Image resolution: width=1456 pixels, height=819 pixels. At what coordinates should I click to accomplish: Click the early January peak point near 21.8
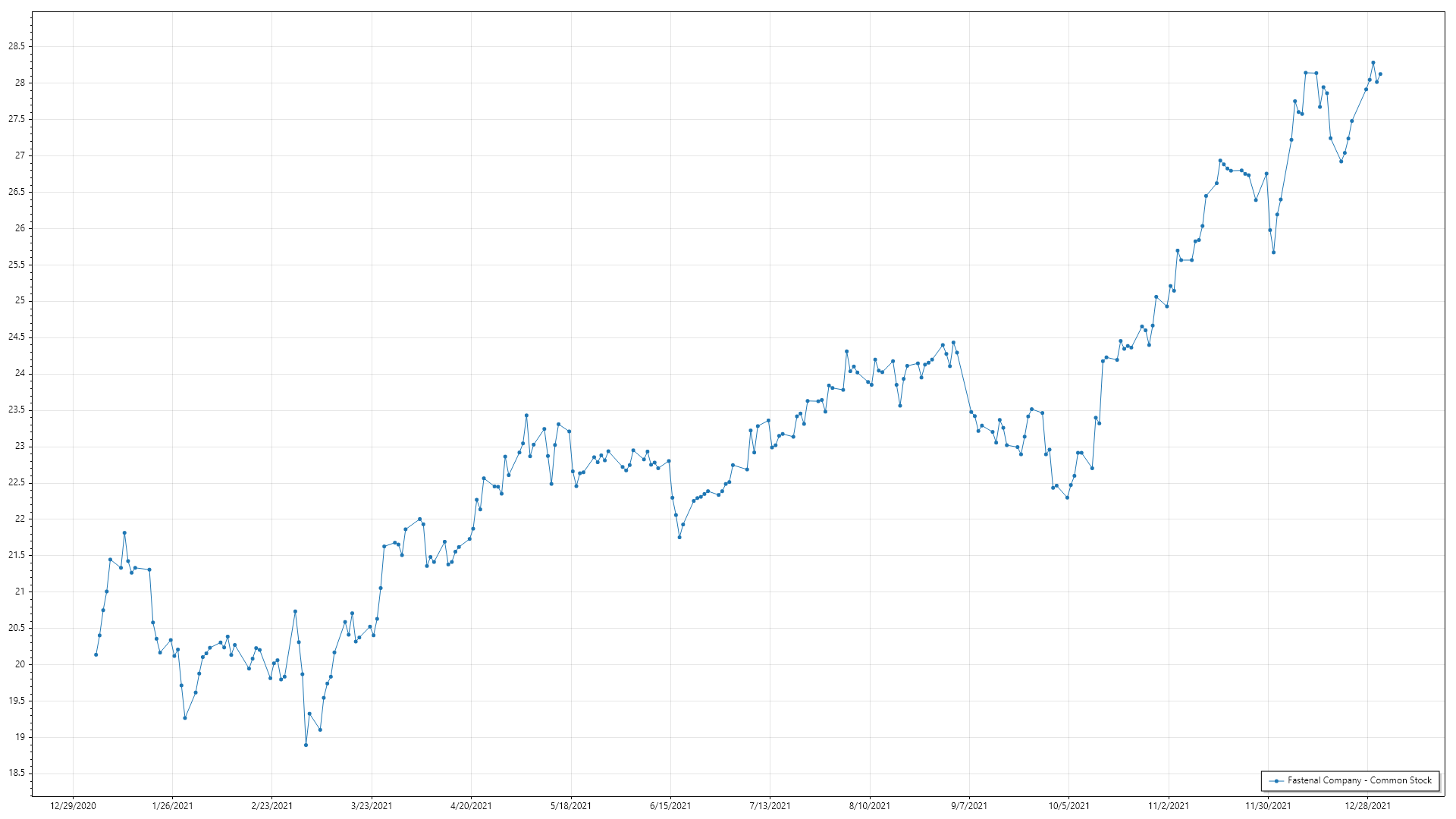pos(124,533)
